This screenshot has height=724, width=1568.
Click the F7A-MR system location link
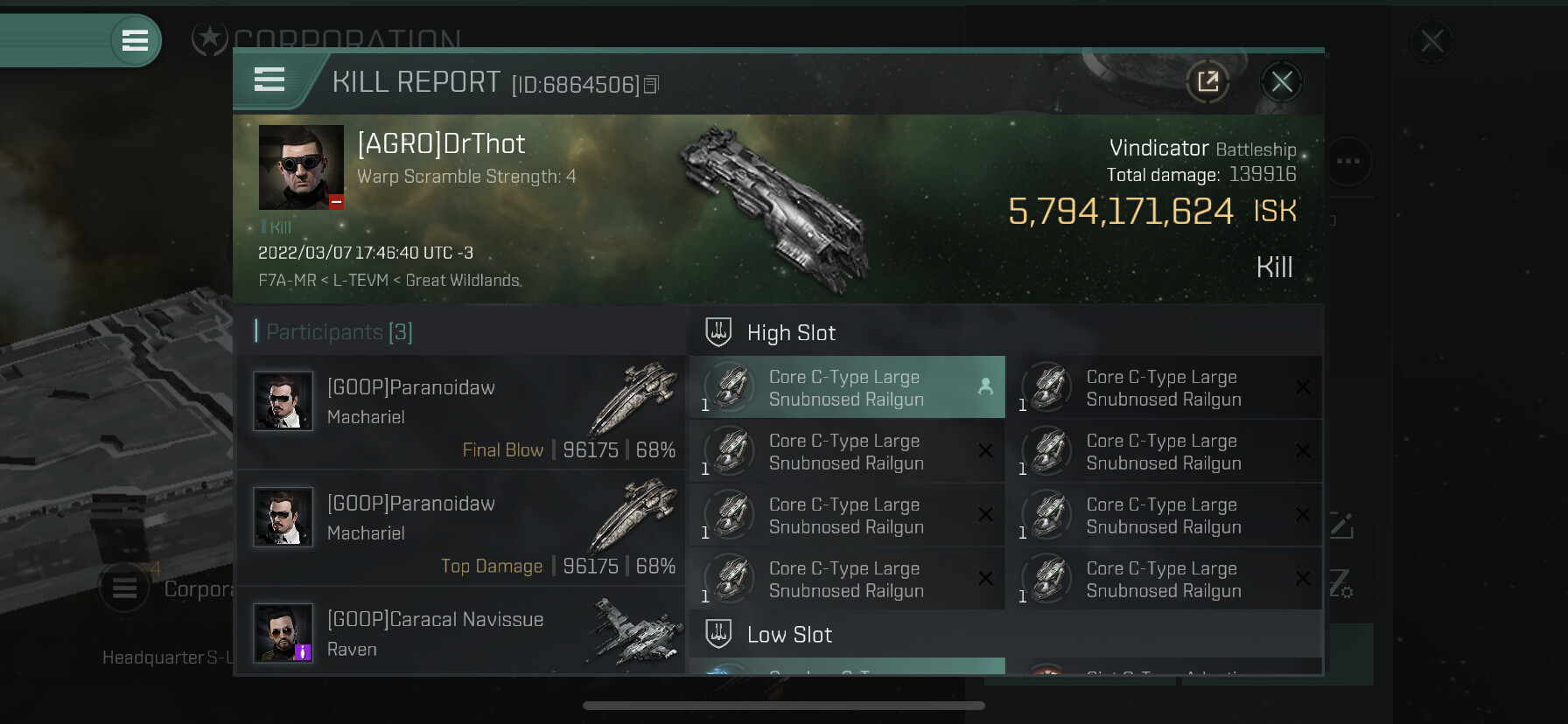point(287,281)
